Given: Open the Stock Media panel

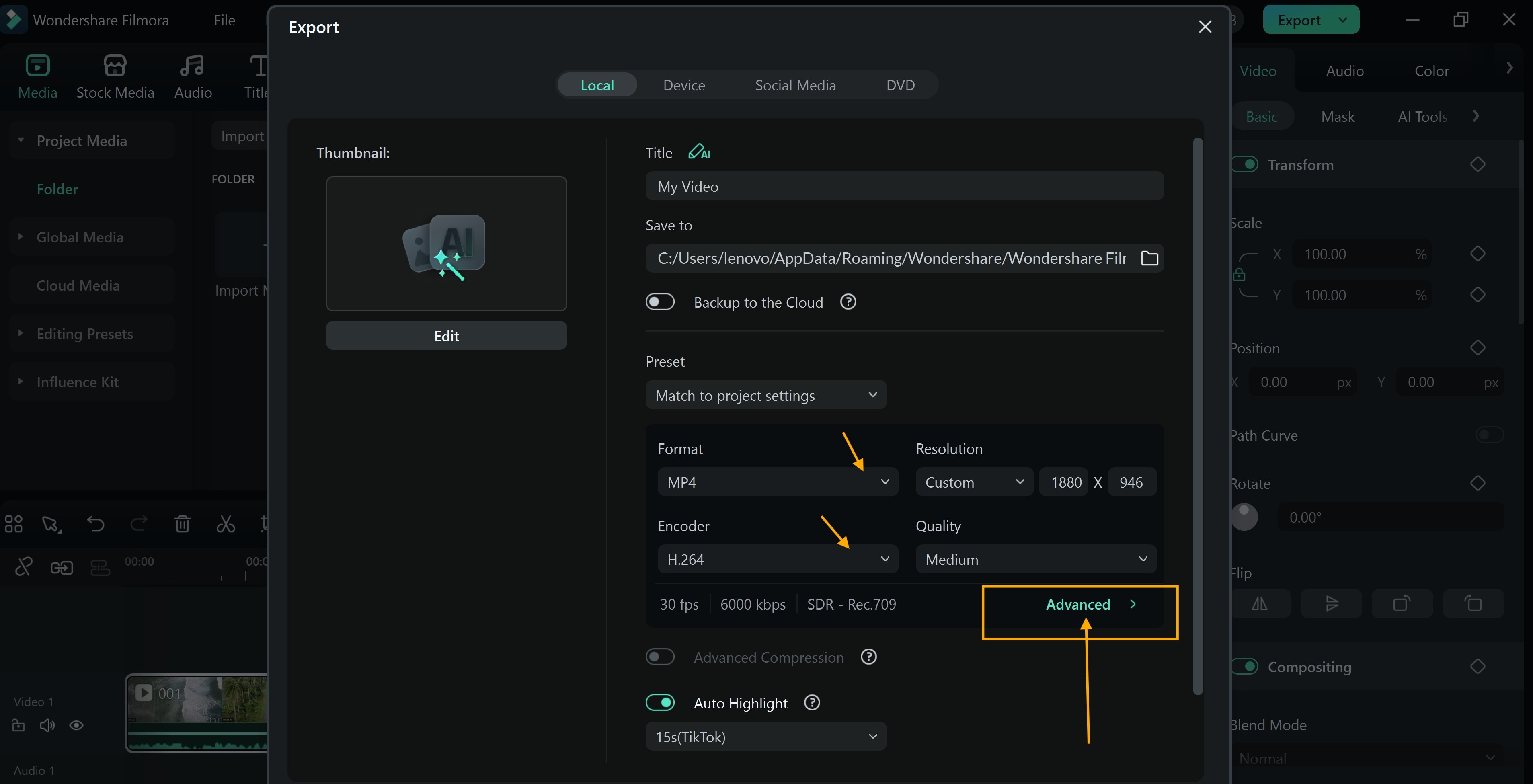Looking at the screenshot, I should [115, 77].
